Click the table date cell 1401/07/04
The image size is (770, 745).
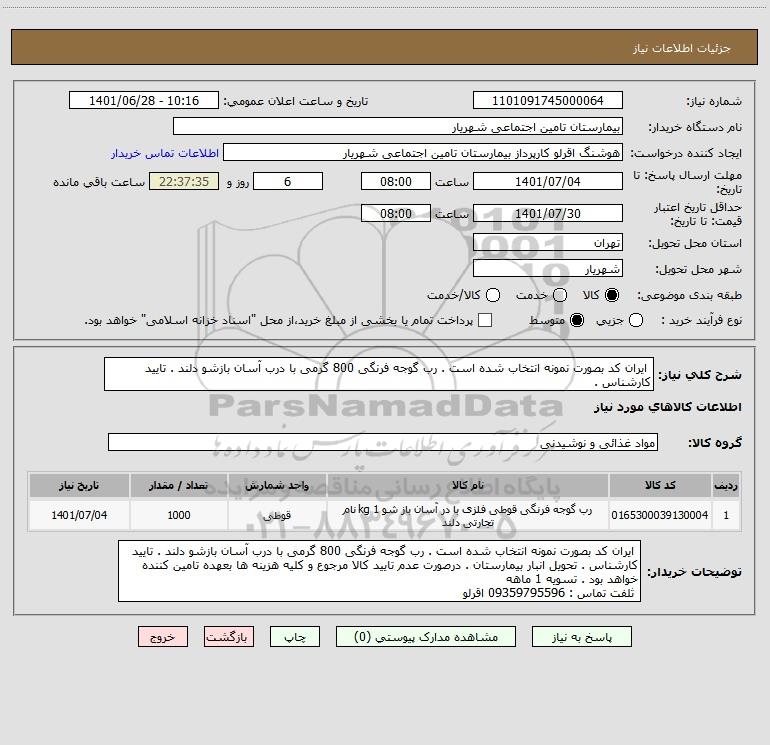[79, 515]
